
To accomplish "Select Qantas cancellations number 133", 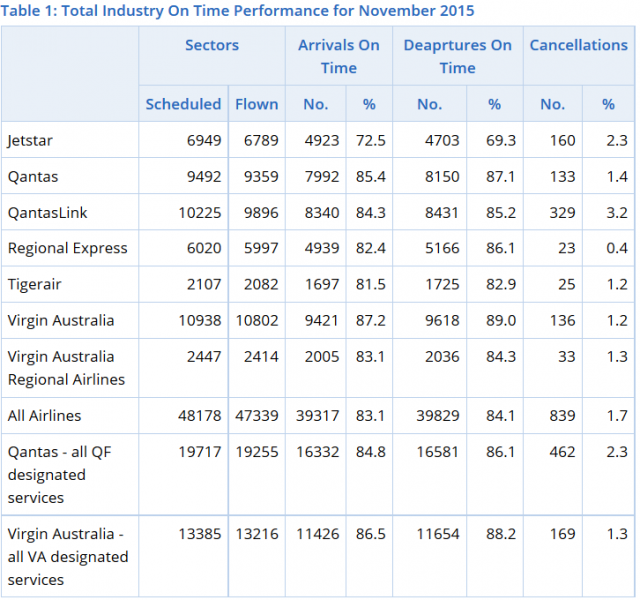I will coord(562,177).
